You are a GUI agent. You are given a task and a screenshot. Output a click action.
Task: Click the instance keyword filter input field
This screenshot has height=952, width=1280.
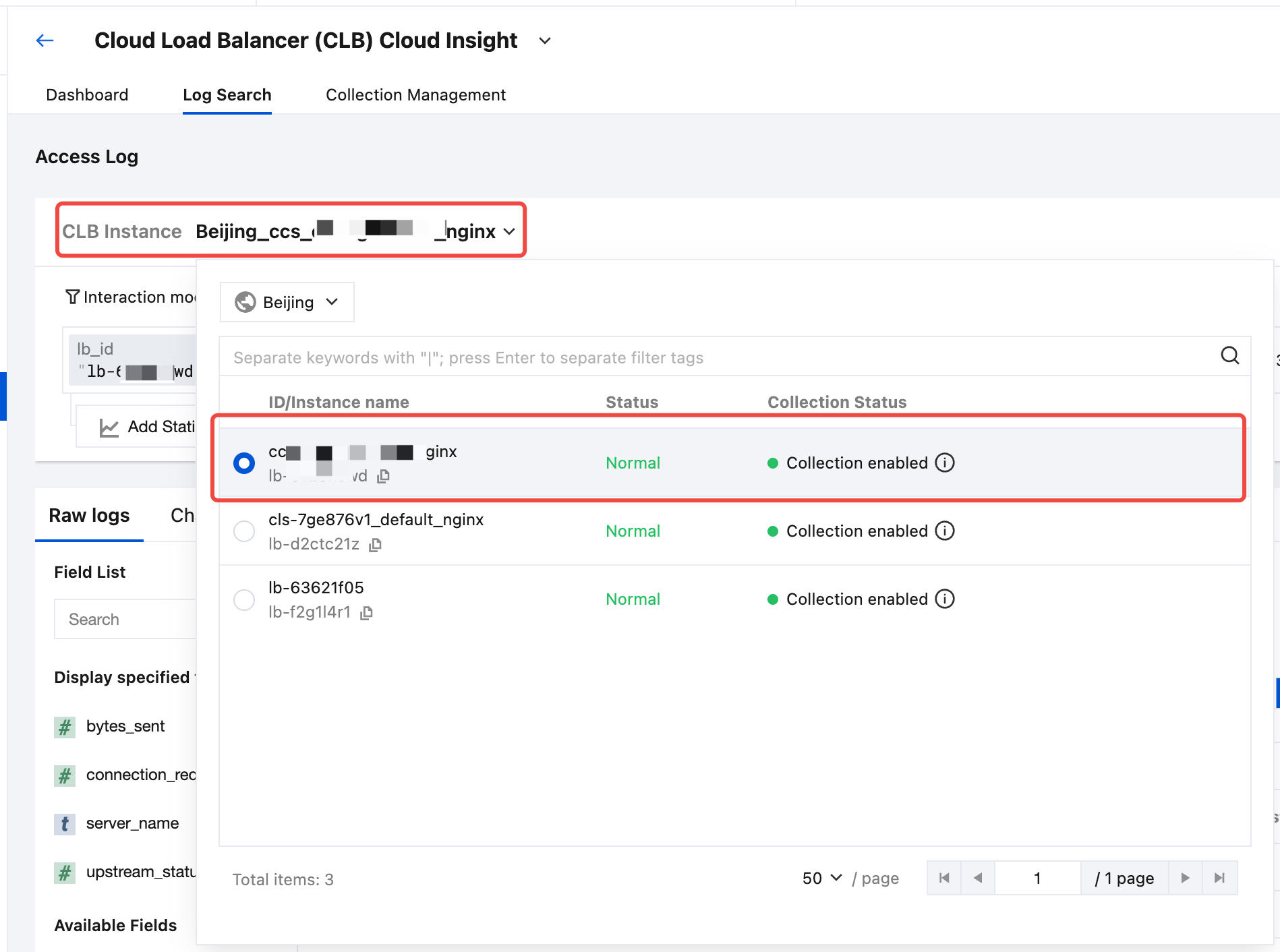coord(722,357)
